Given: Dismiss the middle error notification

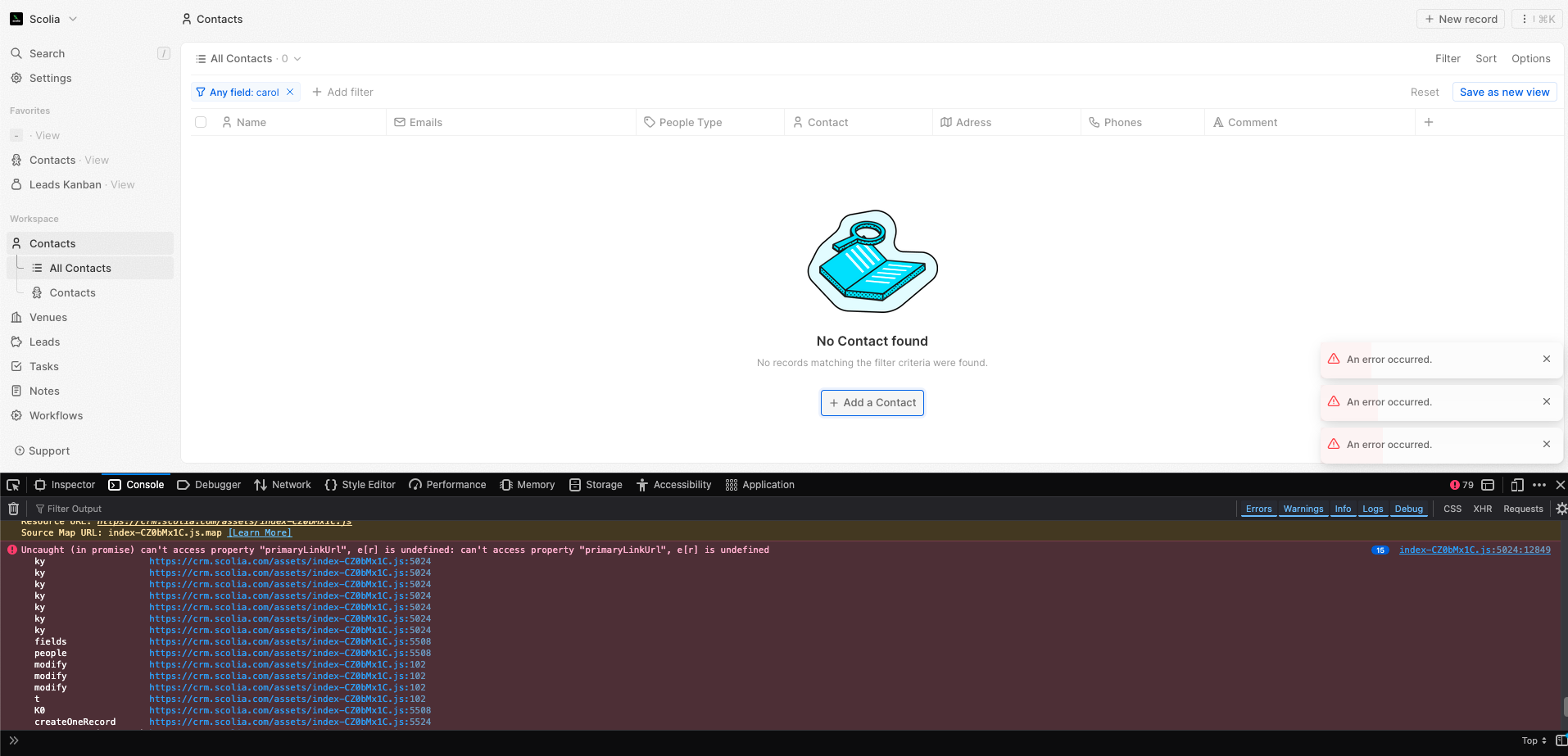Looking at the screenshot, I should pyautogui.click(x=1547, y=401).
